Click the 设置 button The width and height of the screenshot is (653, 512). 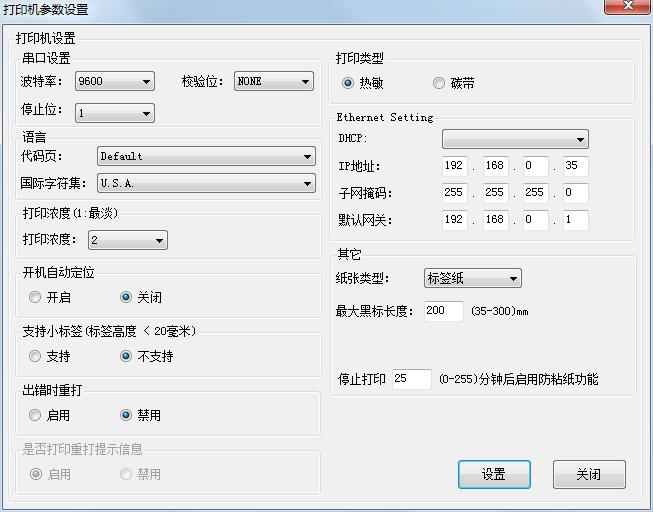(x=494, y=475)
